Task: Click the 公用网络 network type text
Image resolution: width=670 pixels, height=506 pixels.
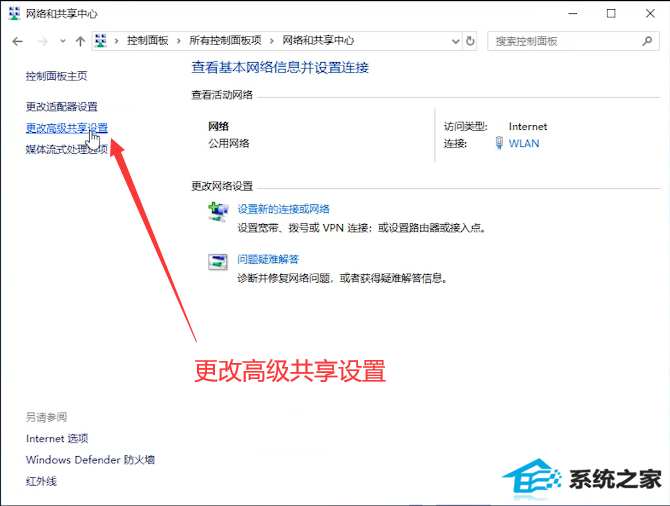Action: [229, 144]
